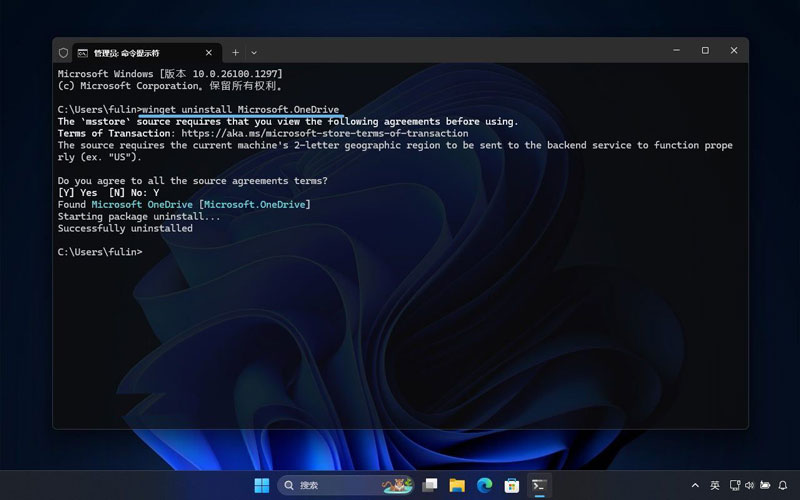
Task: Click the command prompt line C:\Users\fulin>
Action: coord(100,252)
